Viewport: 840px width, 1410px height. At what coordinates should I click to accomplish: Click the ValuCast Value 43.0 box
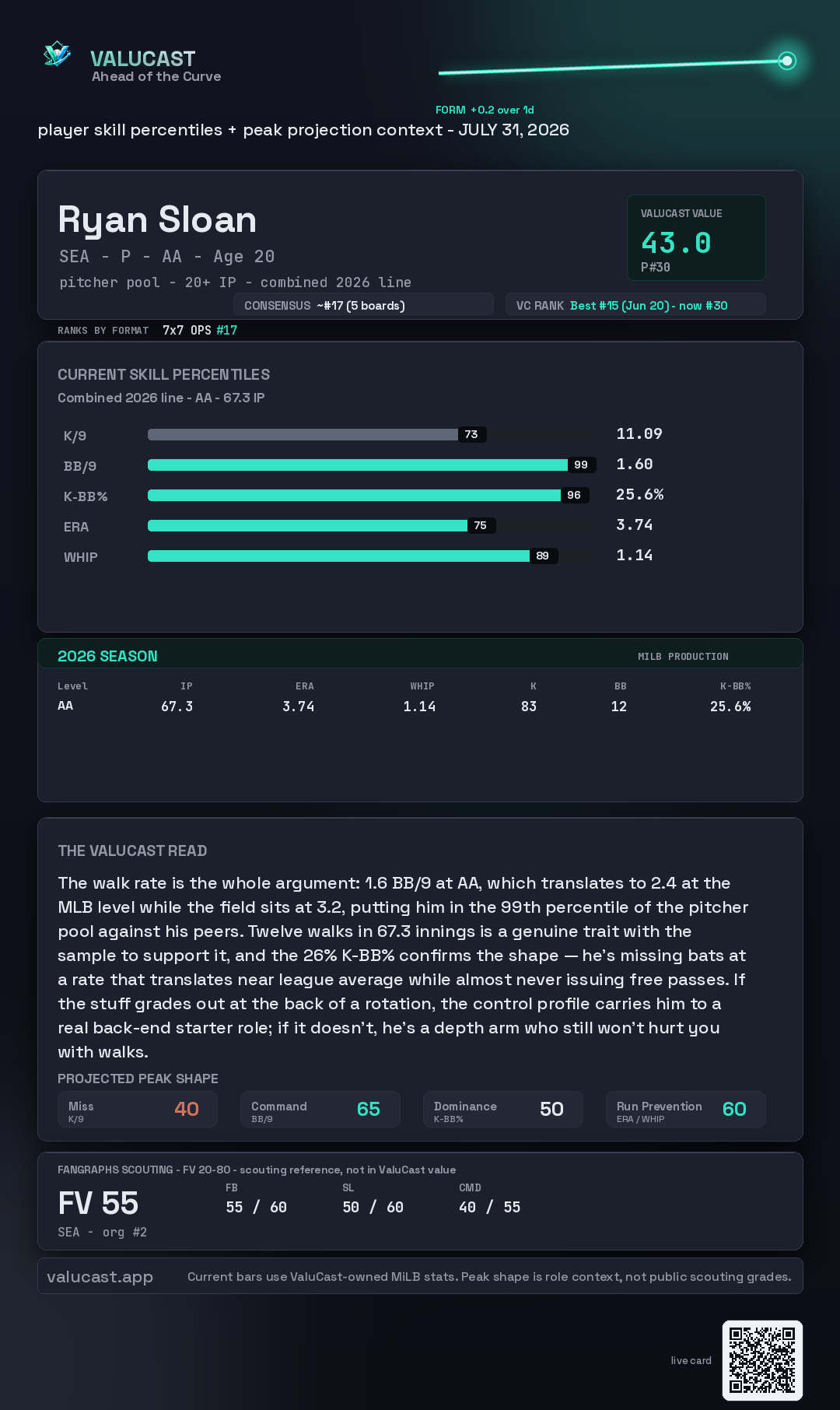696,237
